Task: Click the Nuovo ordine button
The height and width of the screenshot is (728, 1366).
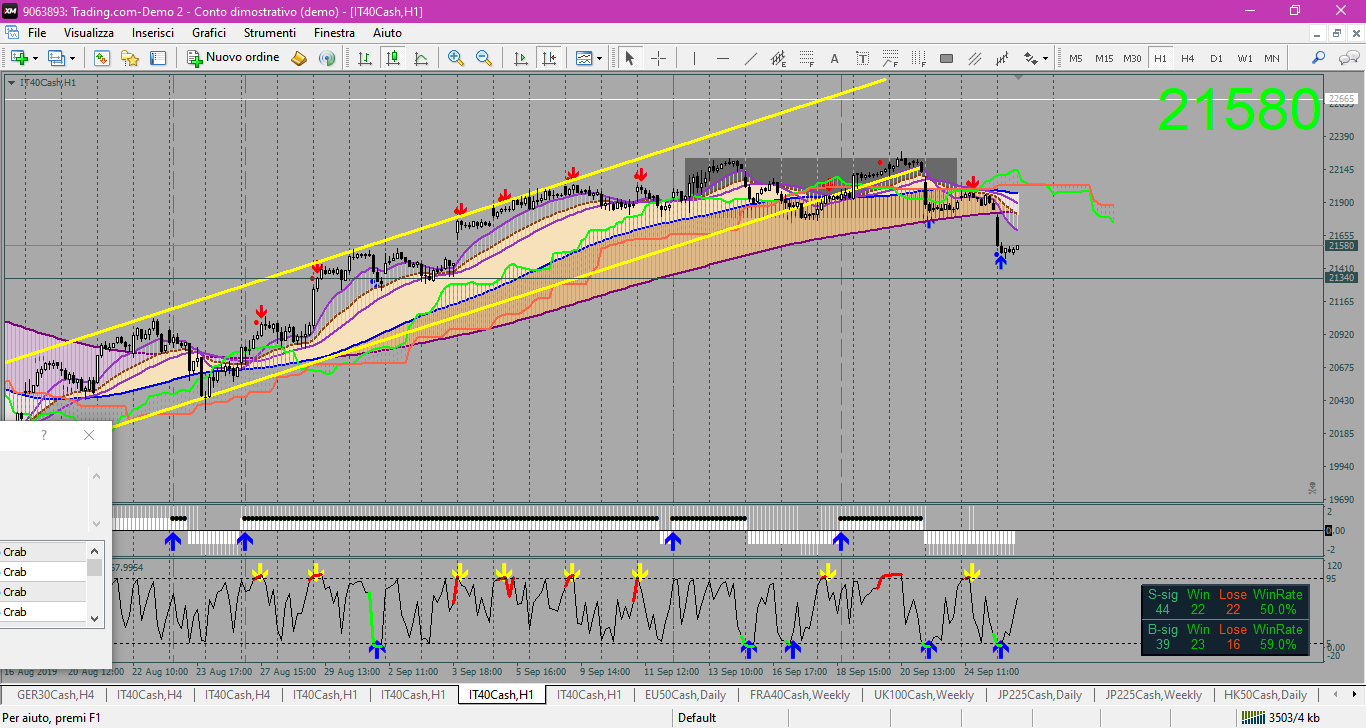Action: tap(234, 58)
